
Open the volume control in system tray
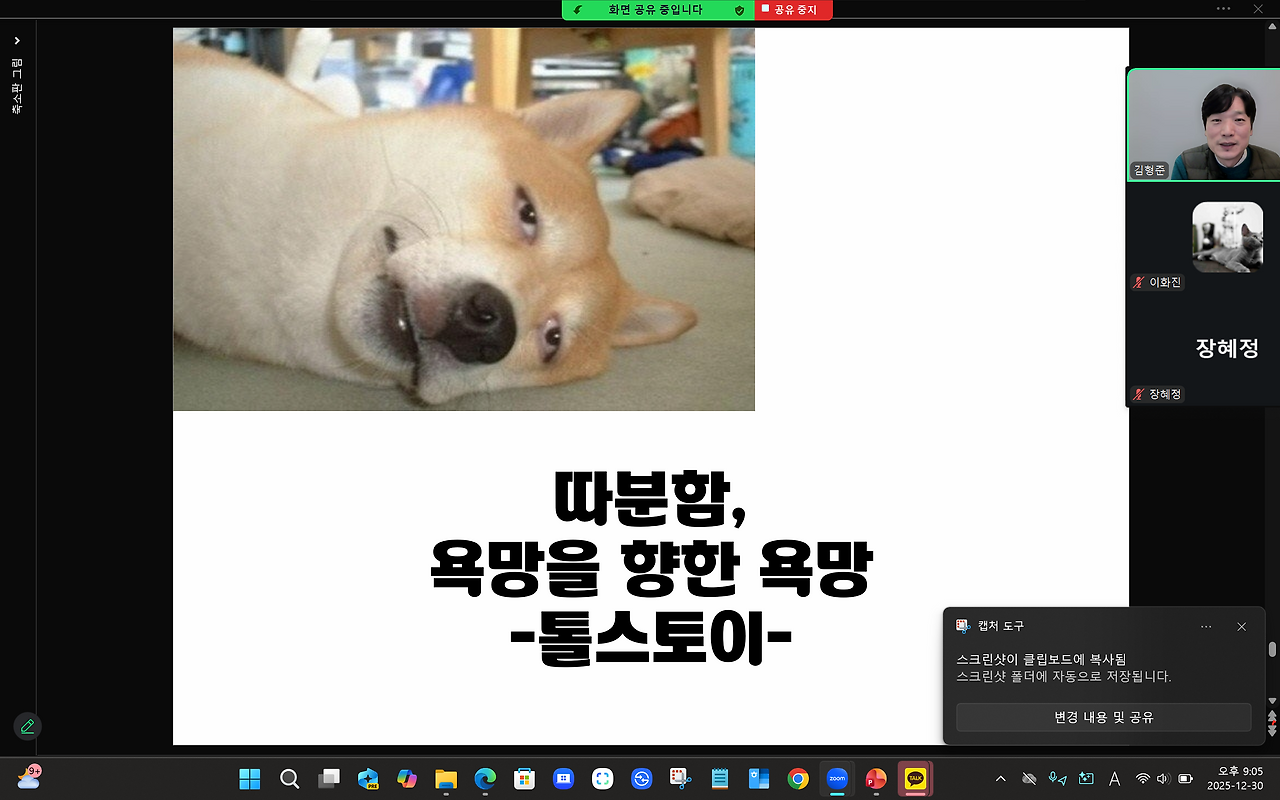coord(1161,778)
